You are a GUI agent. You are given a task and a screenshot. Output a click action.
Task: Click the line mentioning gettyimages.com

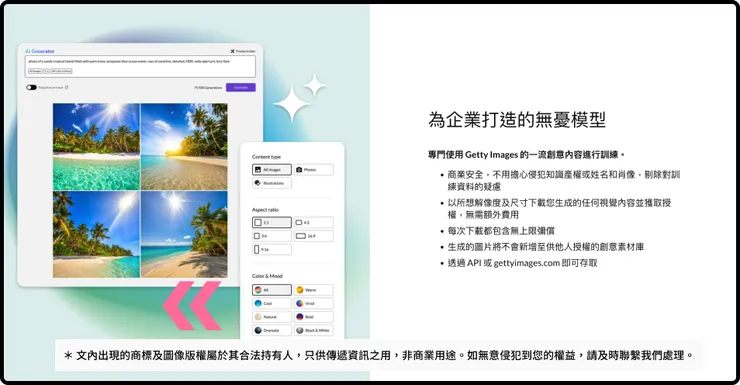coord(522,263)
